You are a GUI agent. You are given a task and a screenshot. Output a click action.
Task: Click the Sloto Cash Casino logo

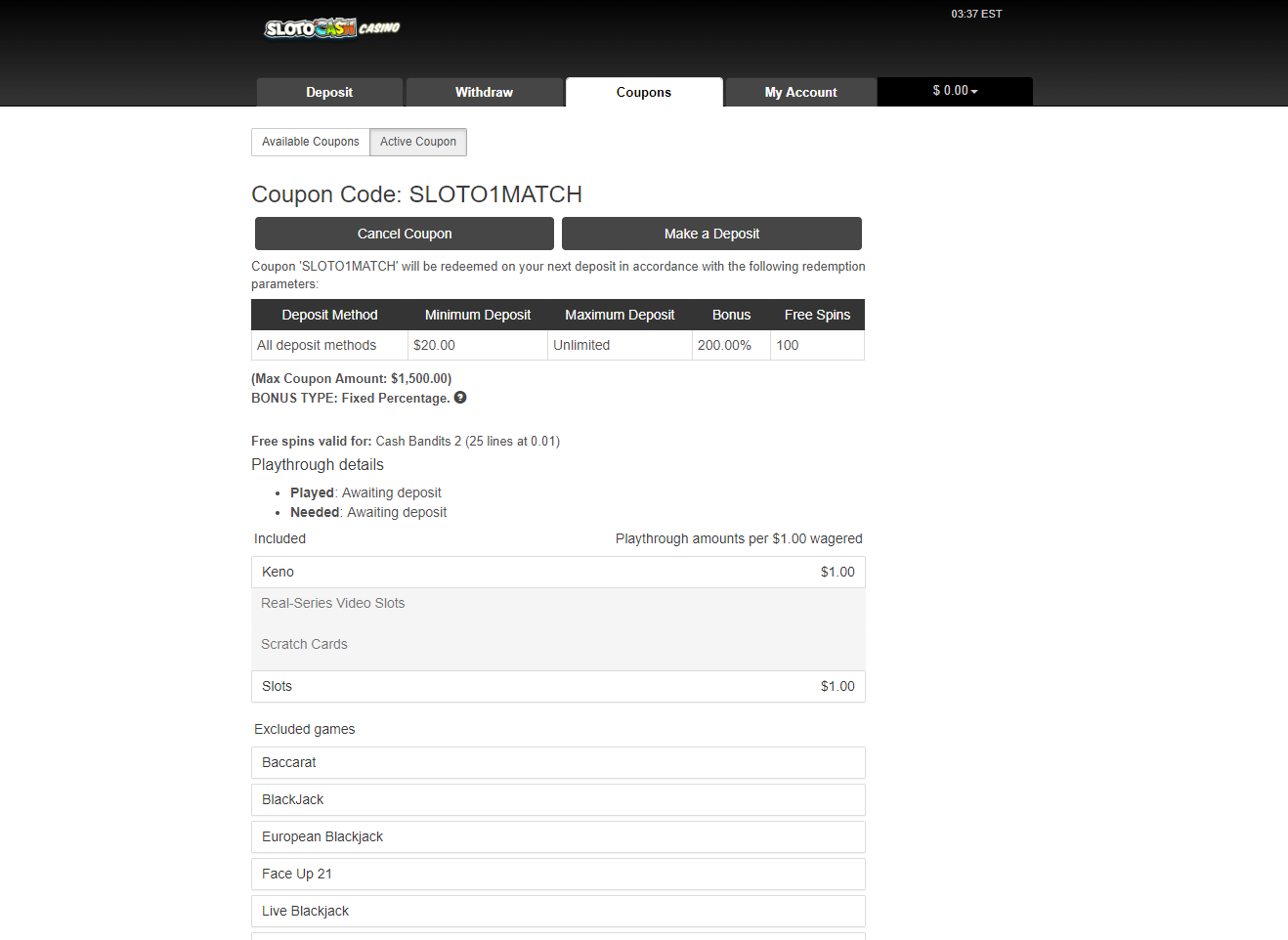[332, 28]
